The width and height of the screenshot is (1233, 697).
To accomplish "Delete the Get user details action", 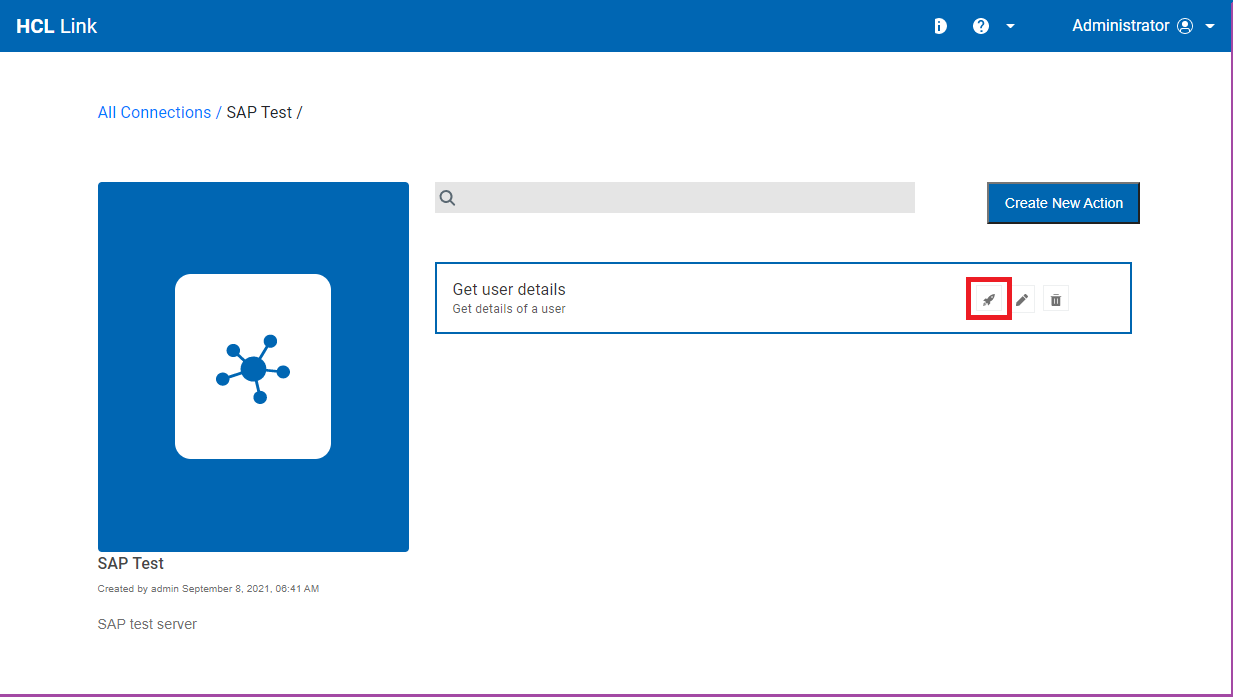I will [x=1056, y=299].
